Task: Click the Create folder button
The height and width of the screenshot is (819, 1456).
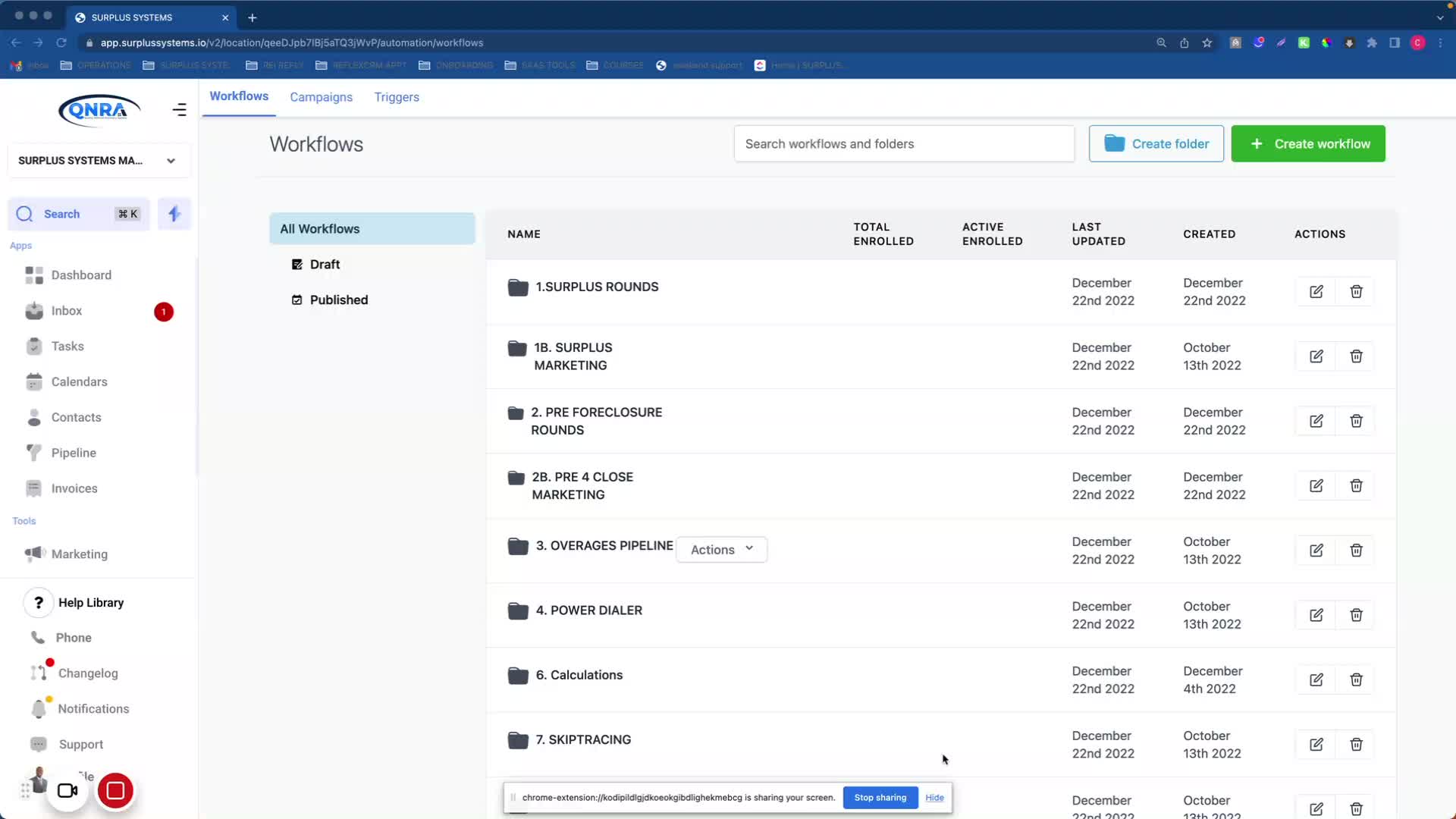Action: click(1156, 144)
